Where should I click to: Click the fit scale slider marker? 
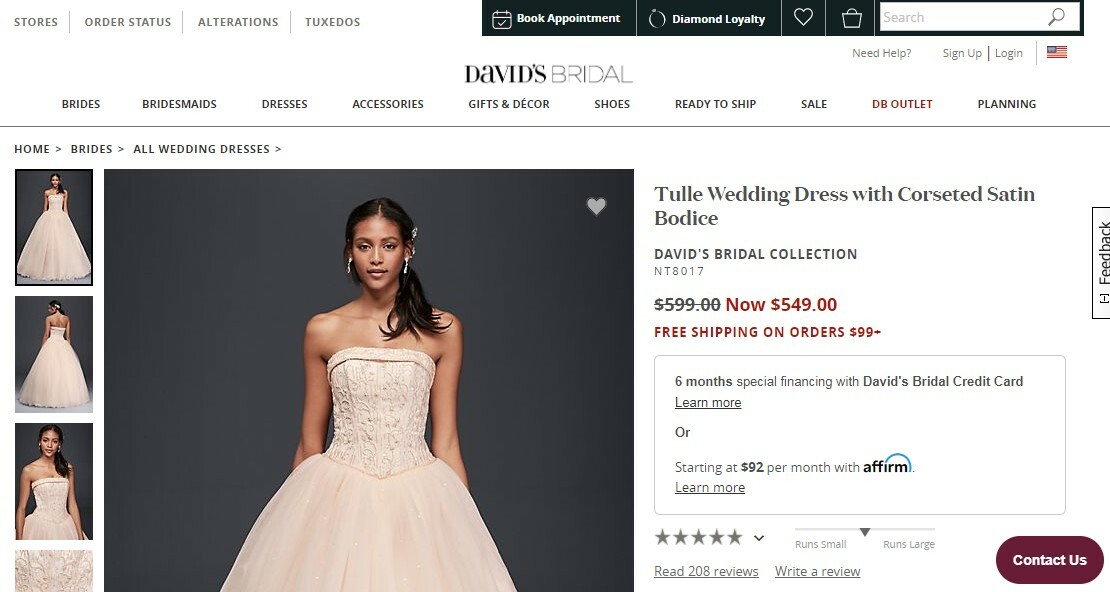tap(865, 532)
